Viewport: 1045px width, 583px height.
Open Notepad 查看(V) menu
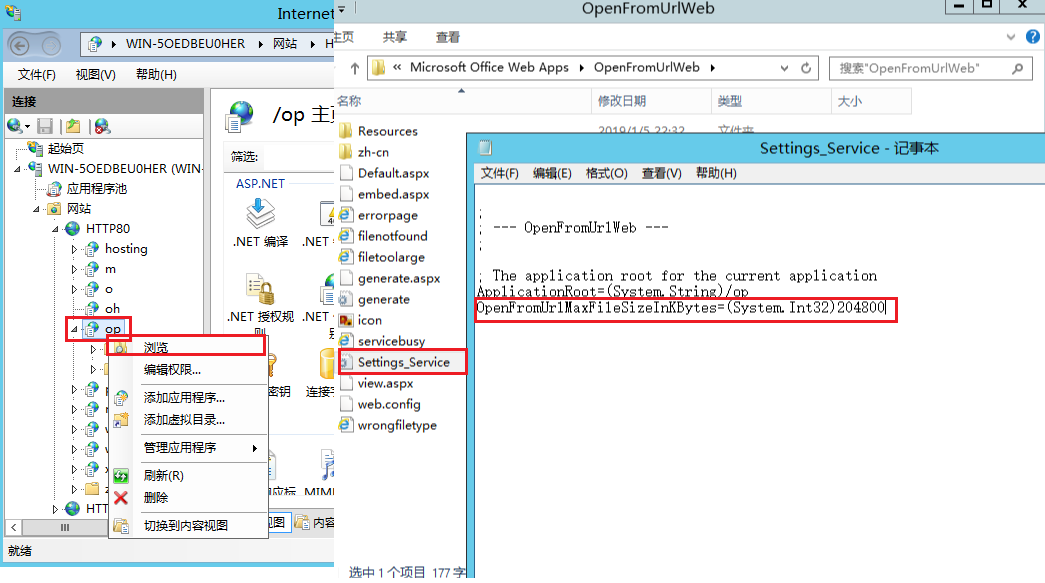[x=661, y=173]
